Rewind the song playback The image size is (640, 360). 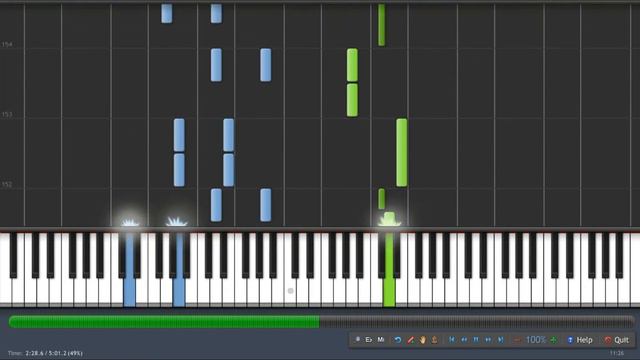[464, 340]
